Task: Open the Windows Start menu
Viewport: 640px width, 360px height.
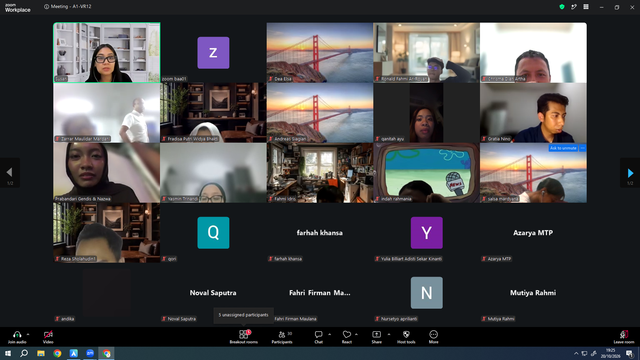Action: (8, 353)
